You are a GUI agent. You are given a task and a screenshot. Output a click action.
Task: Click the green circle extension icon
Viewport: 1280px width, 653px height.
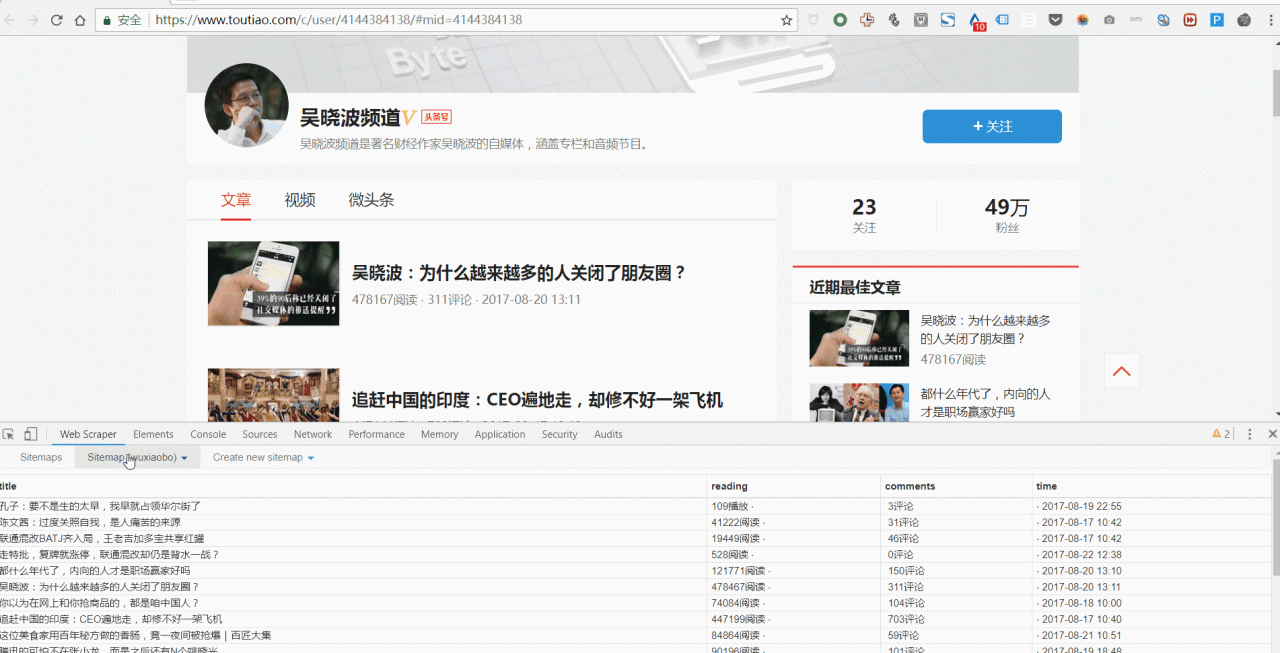840,20
